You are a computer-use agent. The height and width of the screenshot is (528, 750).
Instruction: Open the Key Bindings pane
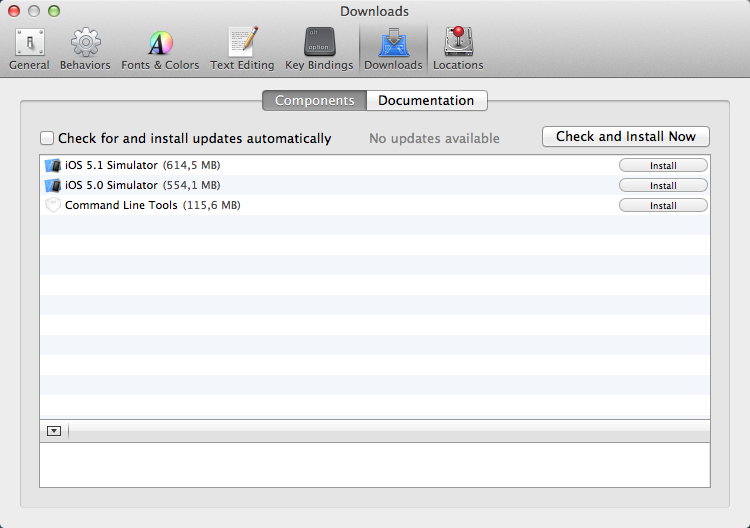(319, 49)
